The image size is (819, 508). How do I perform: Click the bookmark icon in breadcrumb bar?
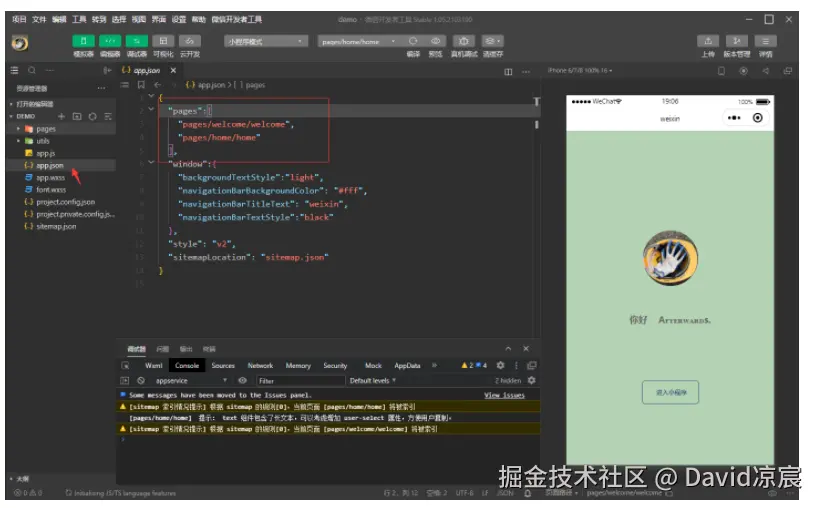[x=141, y=85]
